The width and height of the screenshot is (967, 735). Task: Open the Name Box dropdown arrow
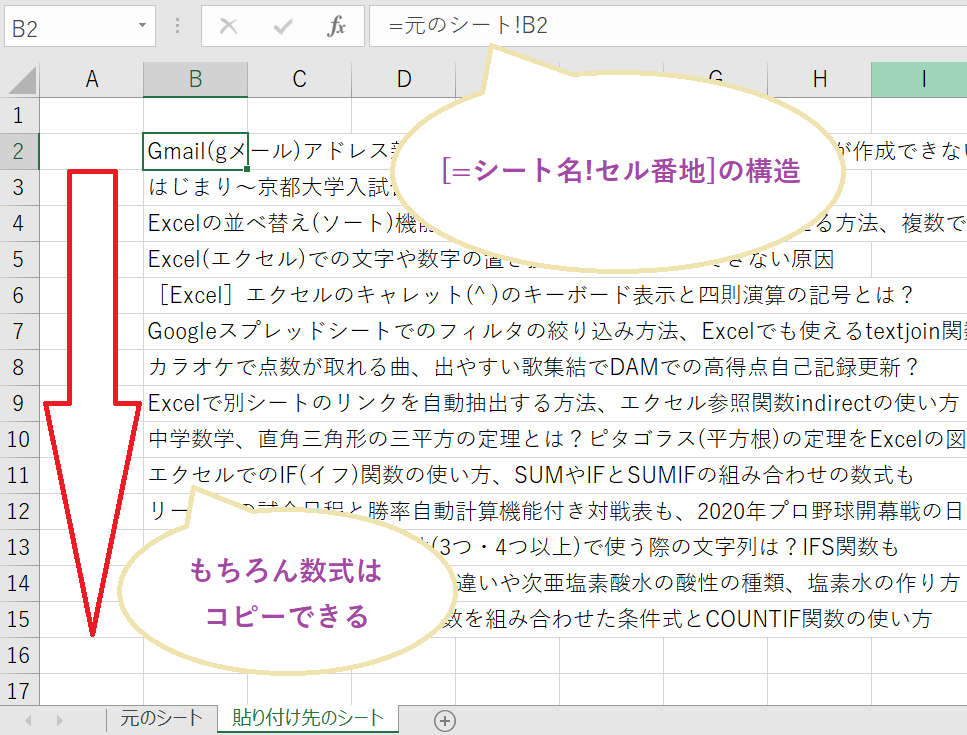(144, 27)
